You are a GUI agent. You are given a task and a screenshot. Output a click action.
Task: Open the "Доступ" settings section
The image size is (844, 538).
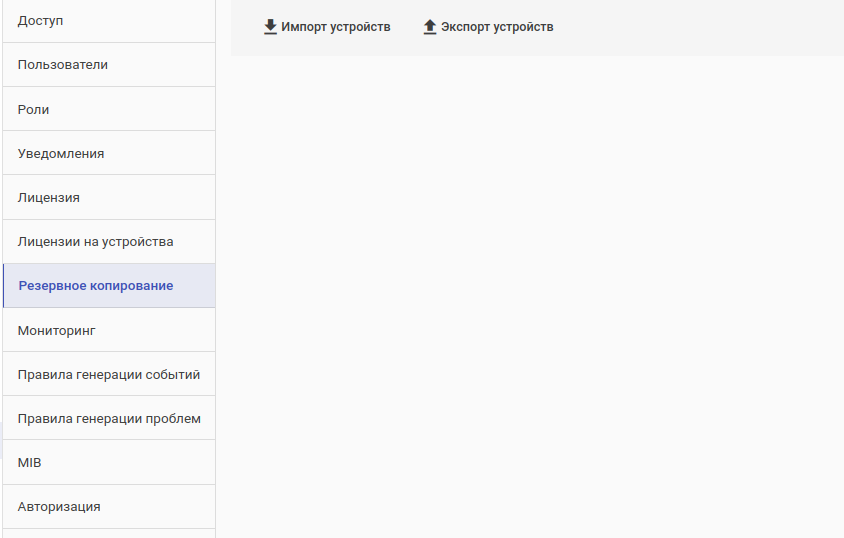click(108, 21)
